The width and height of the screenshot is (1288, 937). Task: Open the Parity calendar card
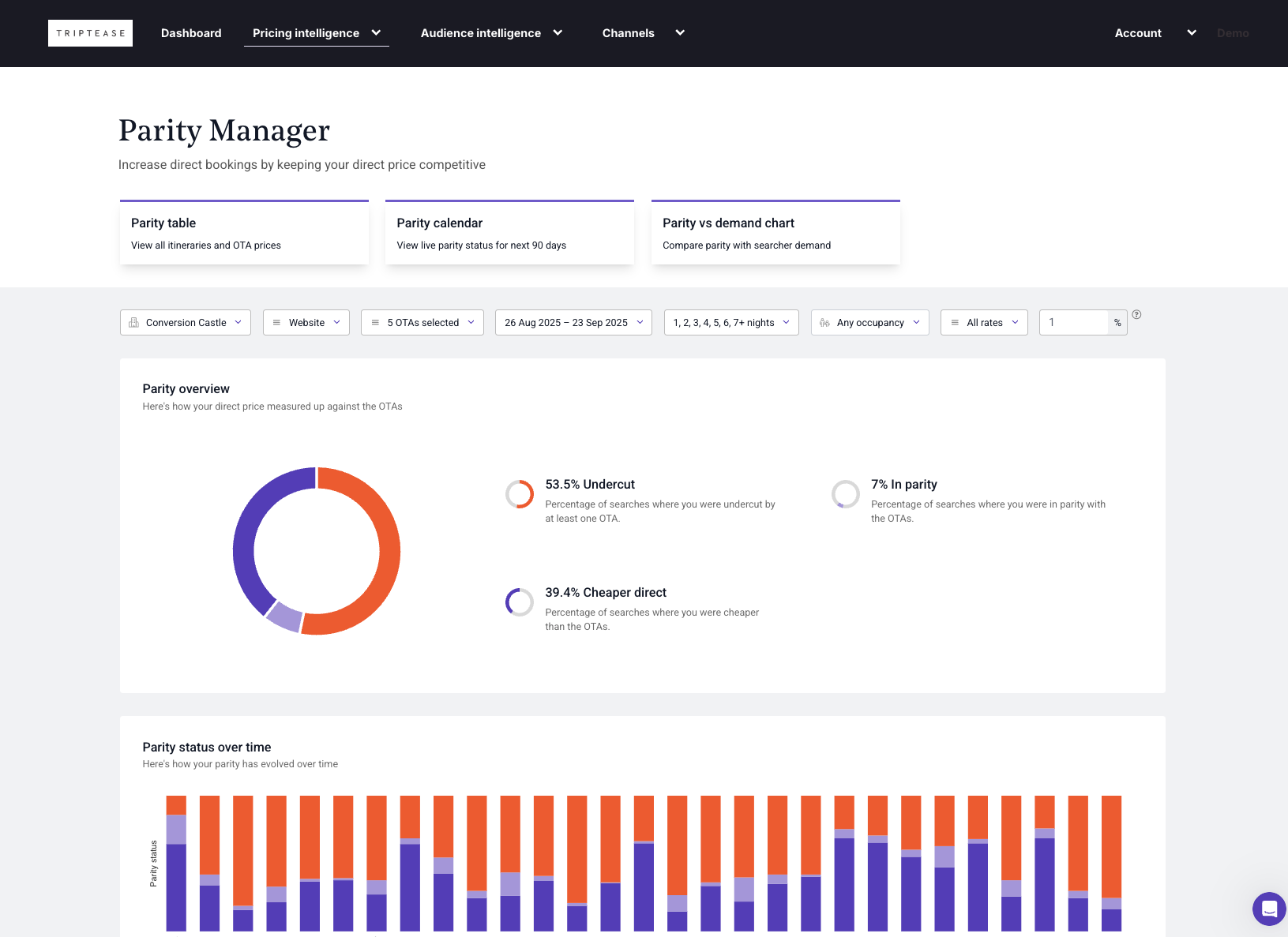click(x=509, y=233)
